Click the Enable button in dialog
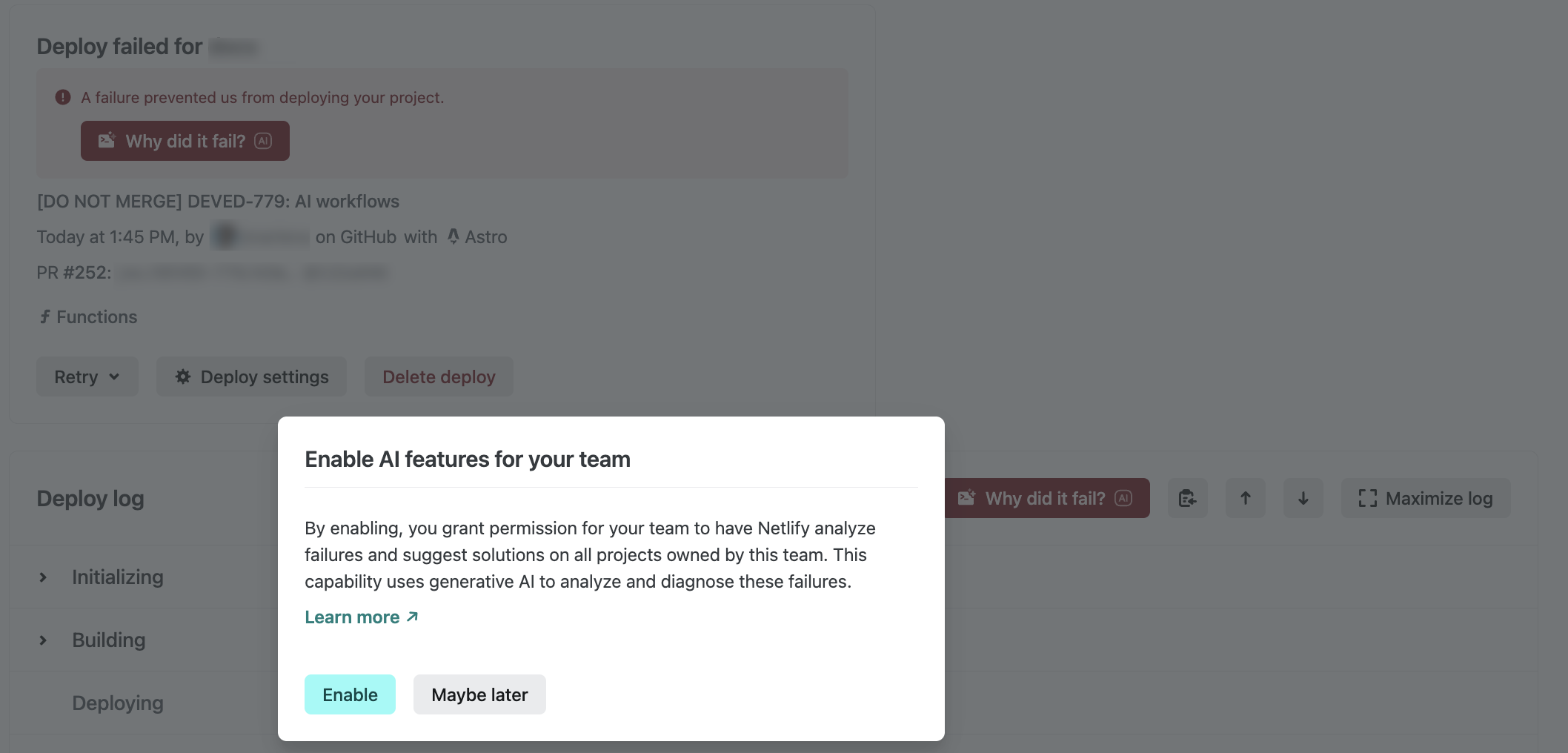 350,694
